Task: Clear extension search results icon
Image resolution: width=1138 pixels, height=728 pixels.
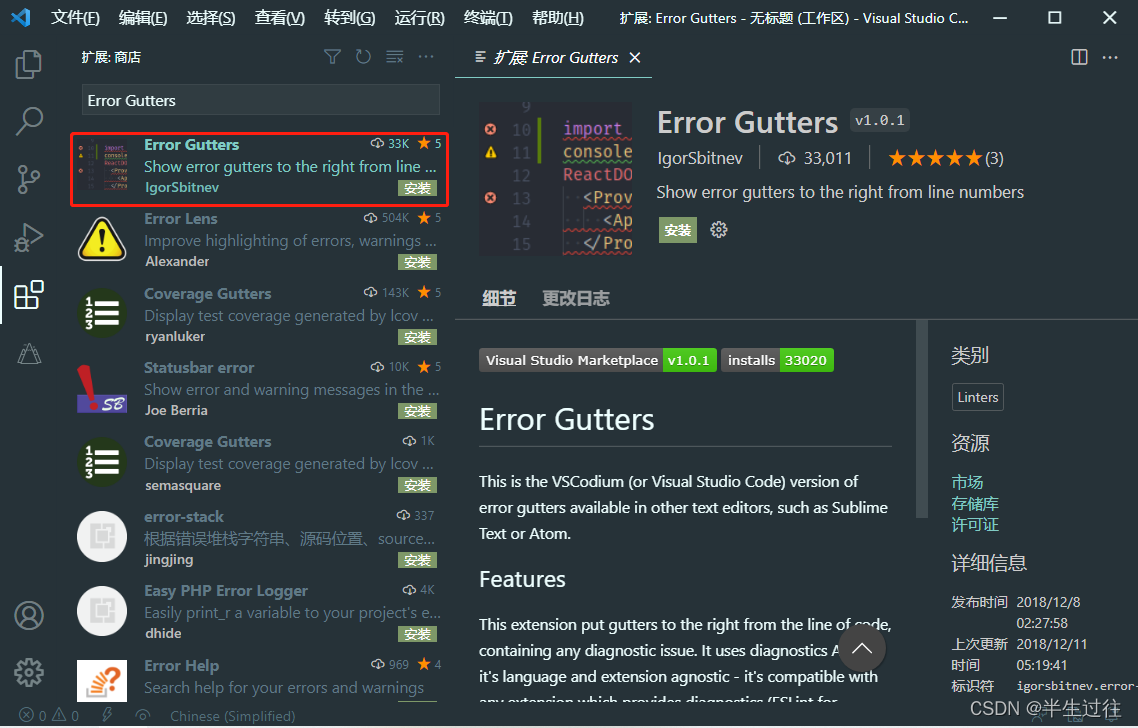Action: click(394, 57)
